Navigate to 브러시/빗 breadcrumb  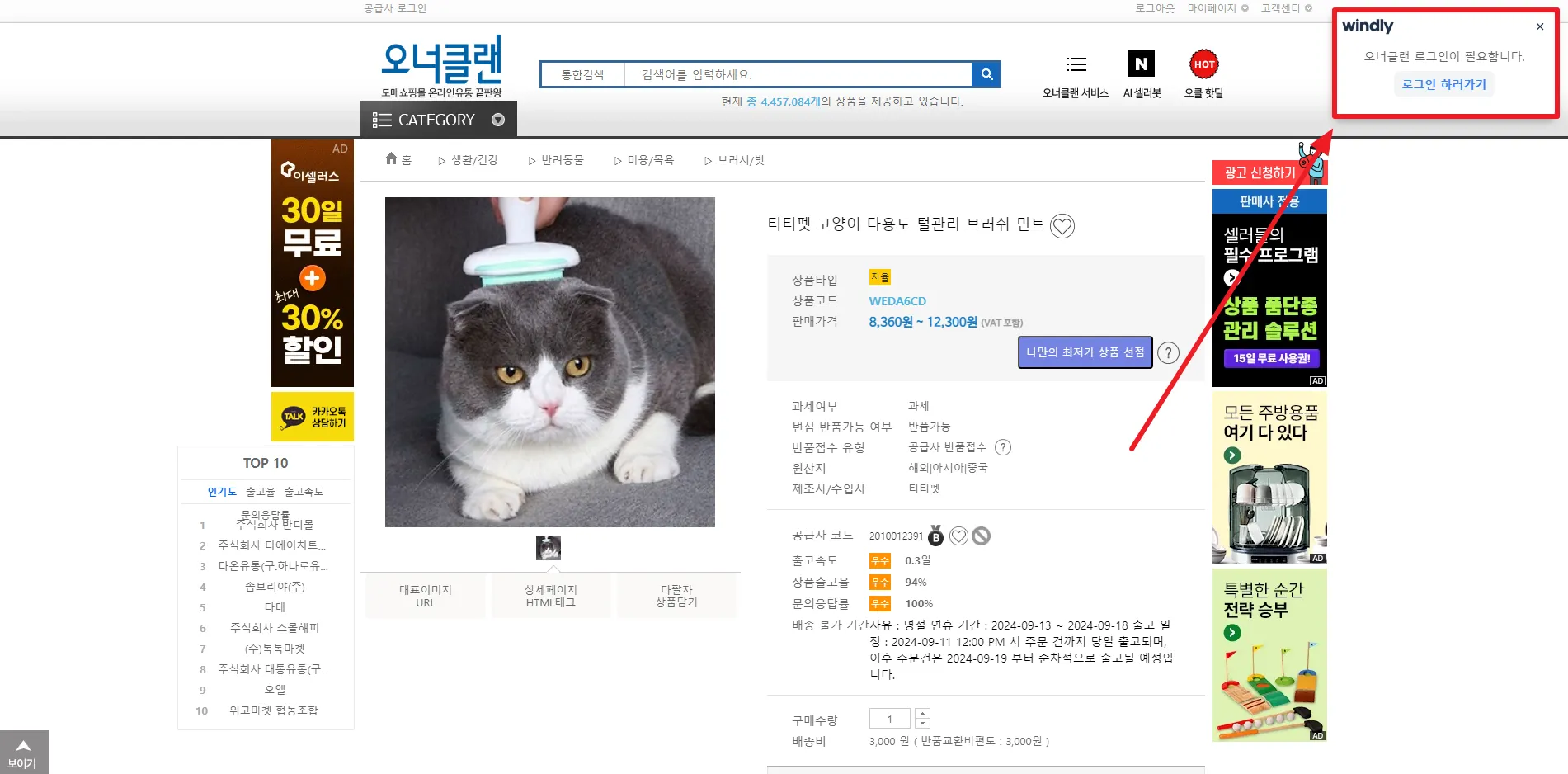(x=741, y=160)
